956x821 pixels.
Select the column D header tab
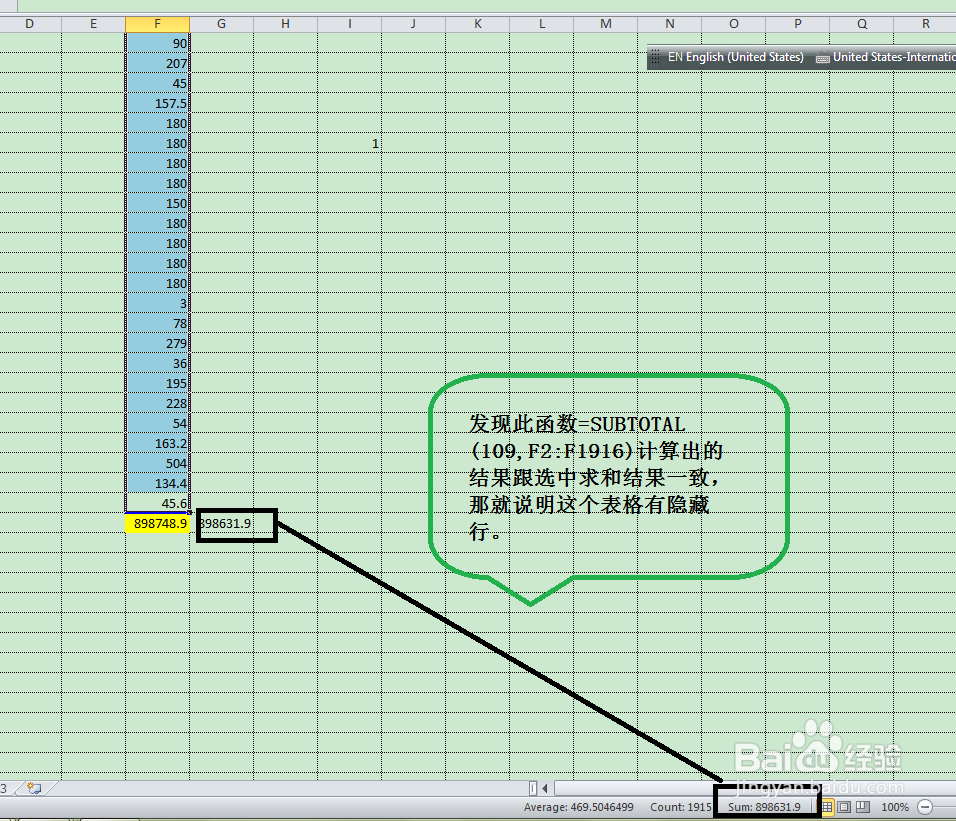point(30,23)
